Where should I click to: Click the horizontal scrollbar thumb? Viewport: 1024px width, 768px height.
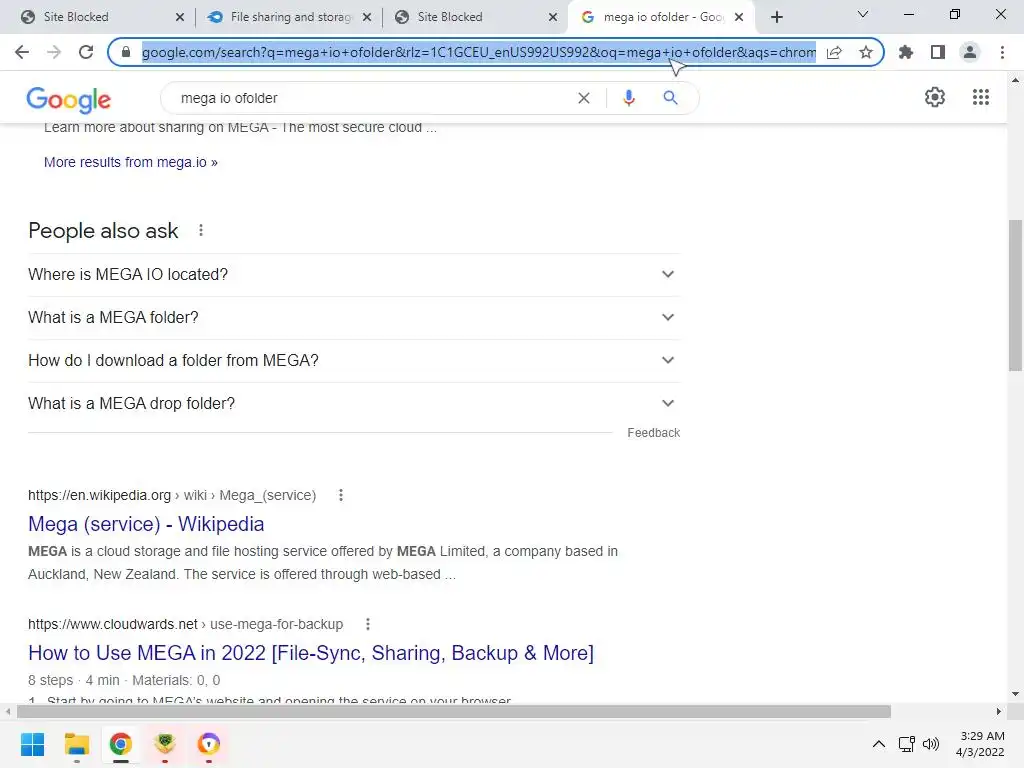[x=454, y=711]
